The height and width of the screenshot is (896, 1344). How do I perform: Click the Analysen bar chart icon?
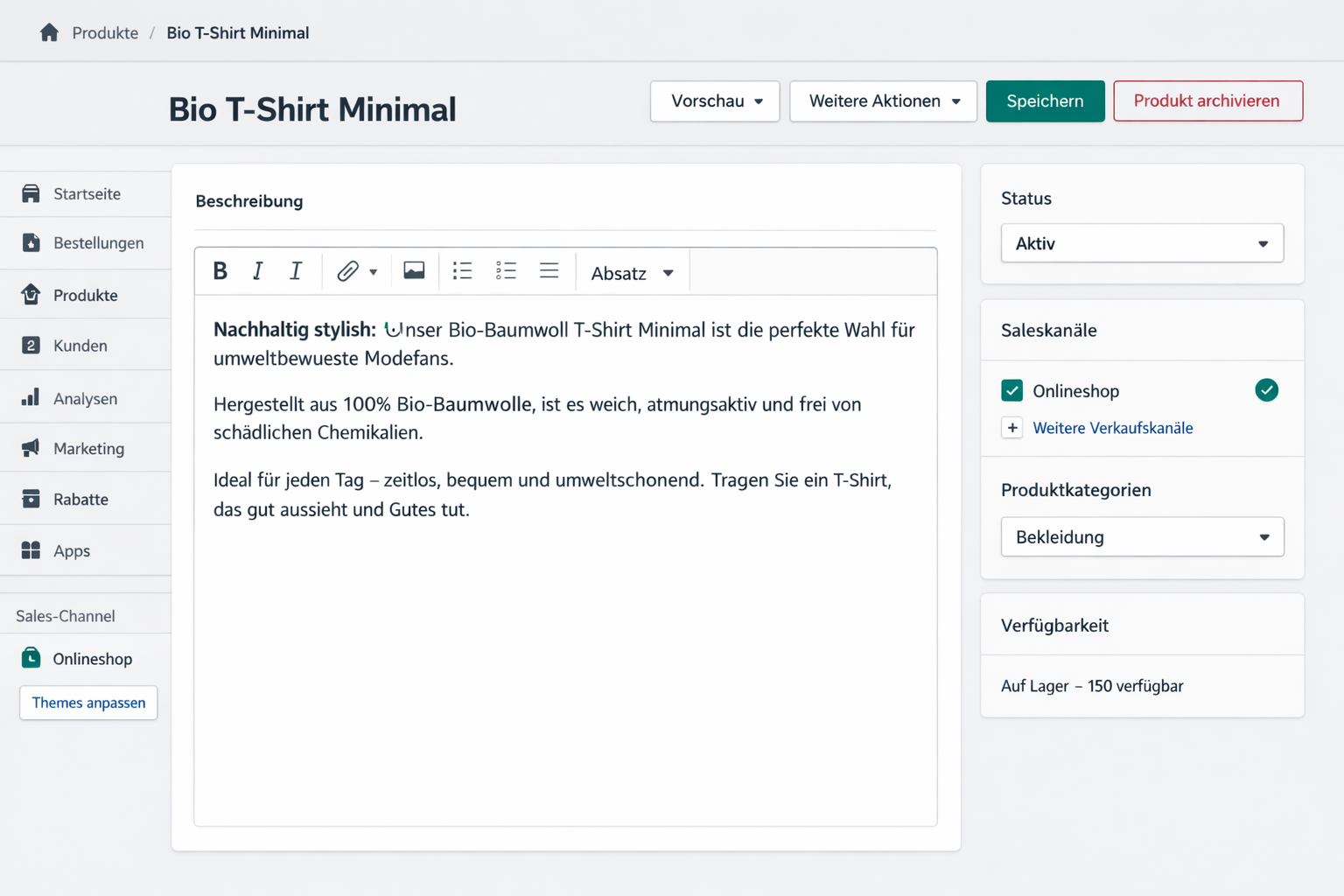click(31, 397)
